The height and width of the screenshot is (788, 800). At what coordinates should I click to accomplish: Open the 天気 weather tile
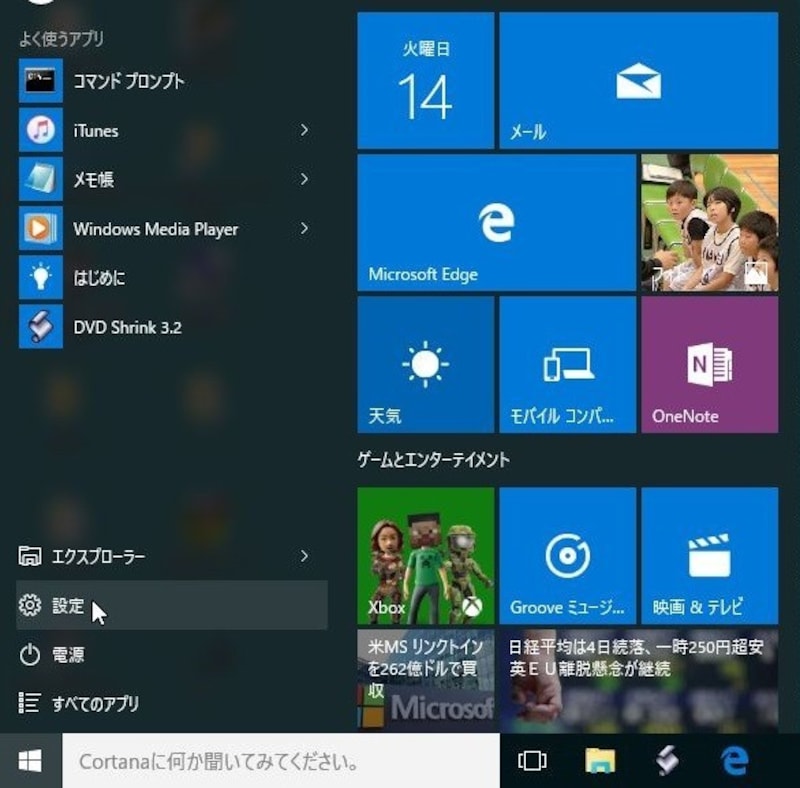tap(425, 364)
